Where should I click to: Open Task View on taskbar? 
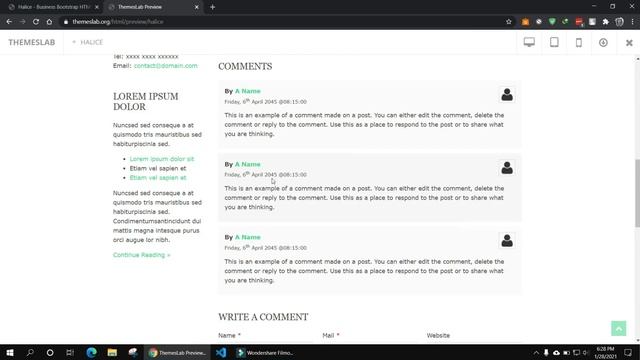70,353
